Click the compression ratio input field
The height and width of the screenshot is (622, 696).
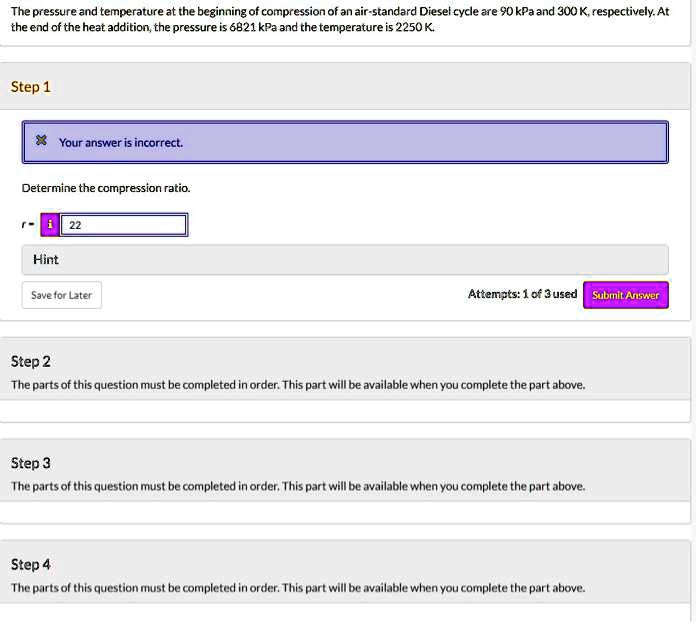pyautogui.click(x=124, y=225)
